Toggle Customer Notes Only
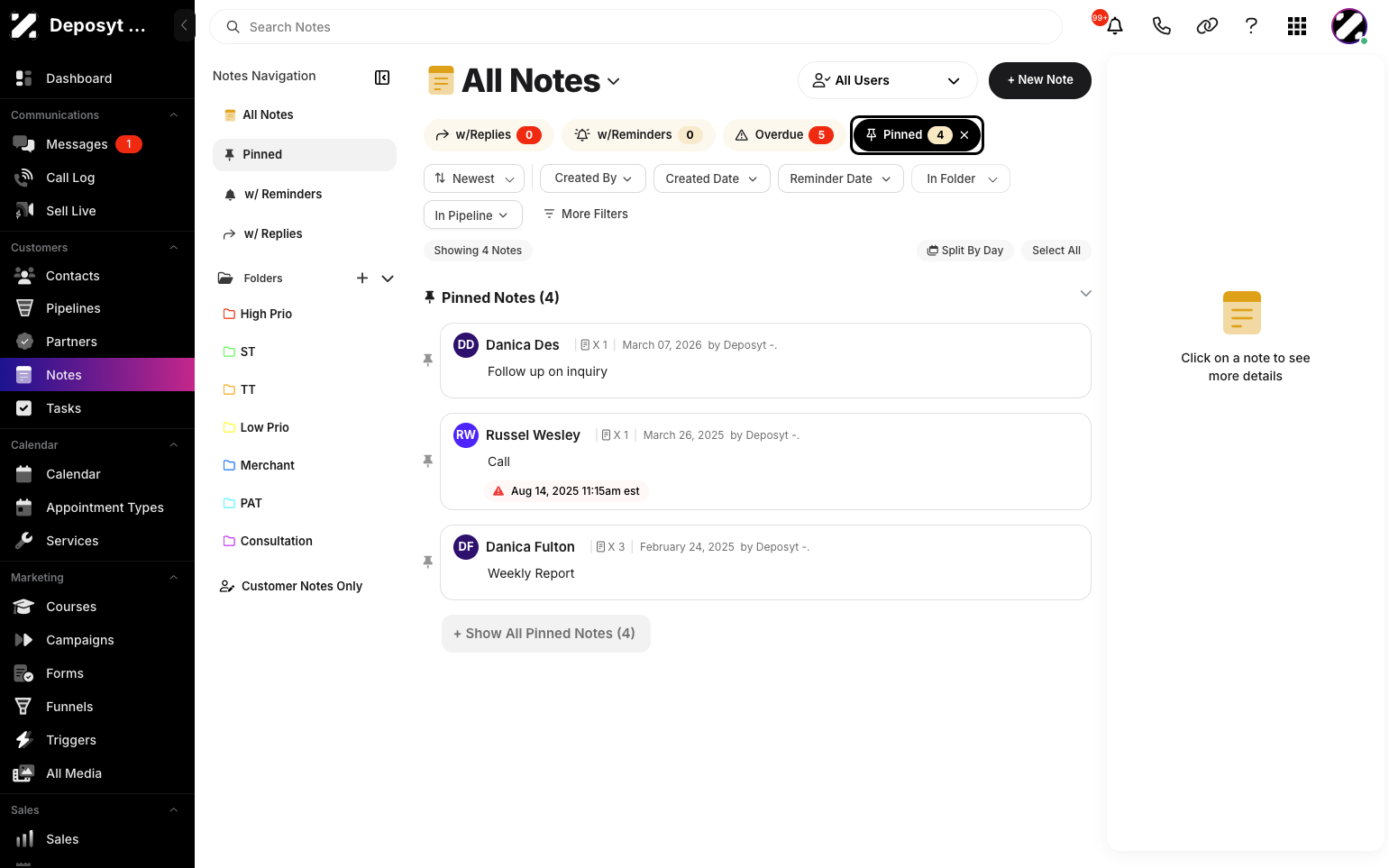This screenshot has height=868, width=1389. click(x=291, y=586)
